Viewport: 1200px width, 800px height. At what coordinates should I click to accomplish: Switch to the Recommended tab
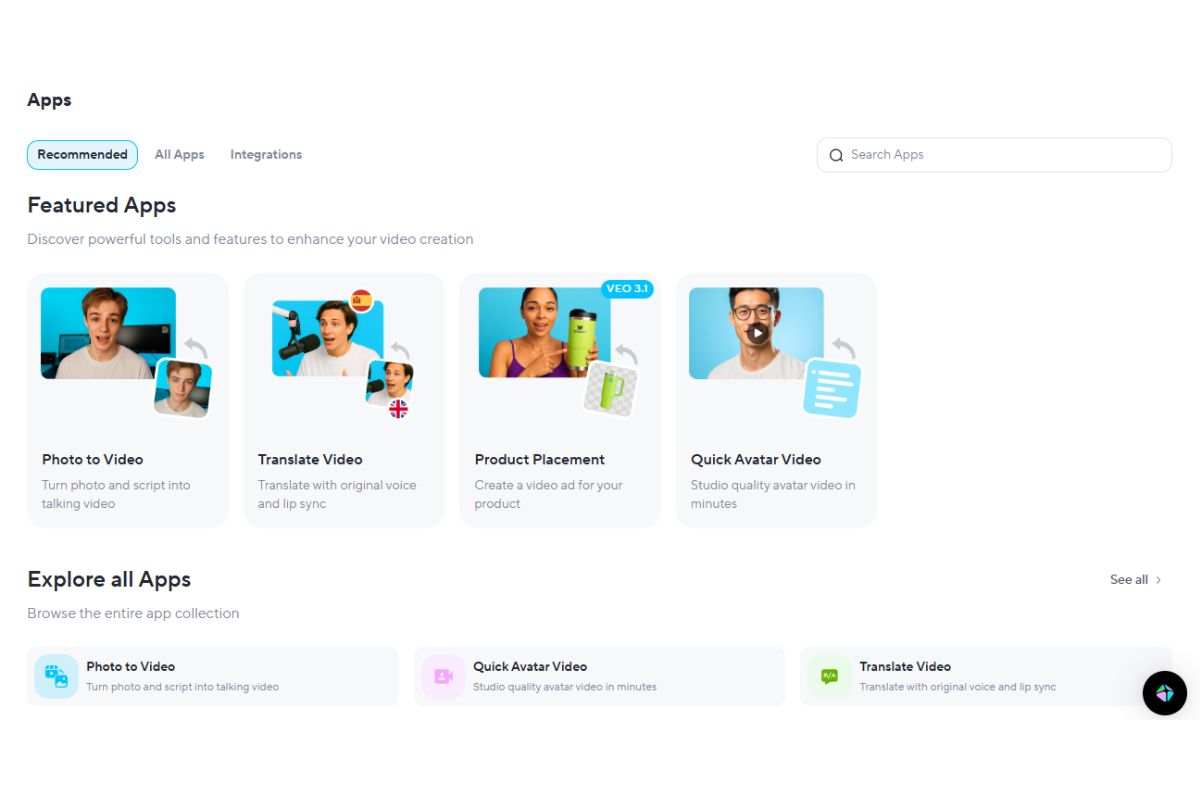coord(82,155)
